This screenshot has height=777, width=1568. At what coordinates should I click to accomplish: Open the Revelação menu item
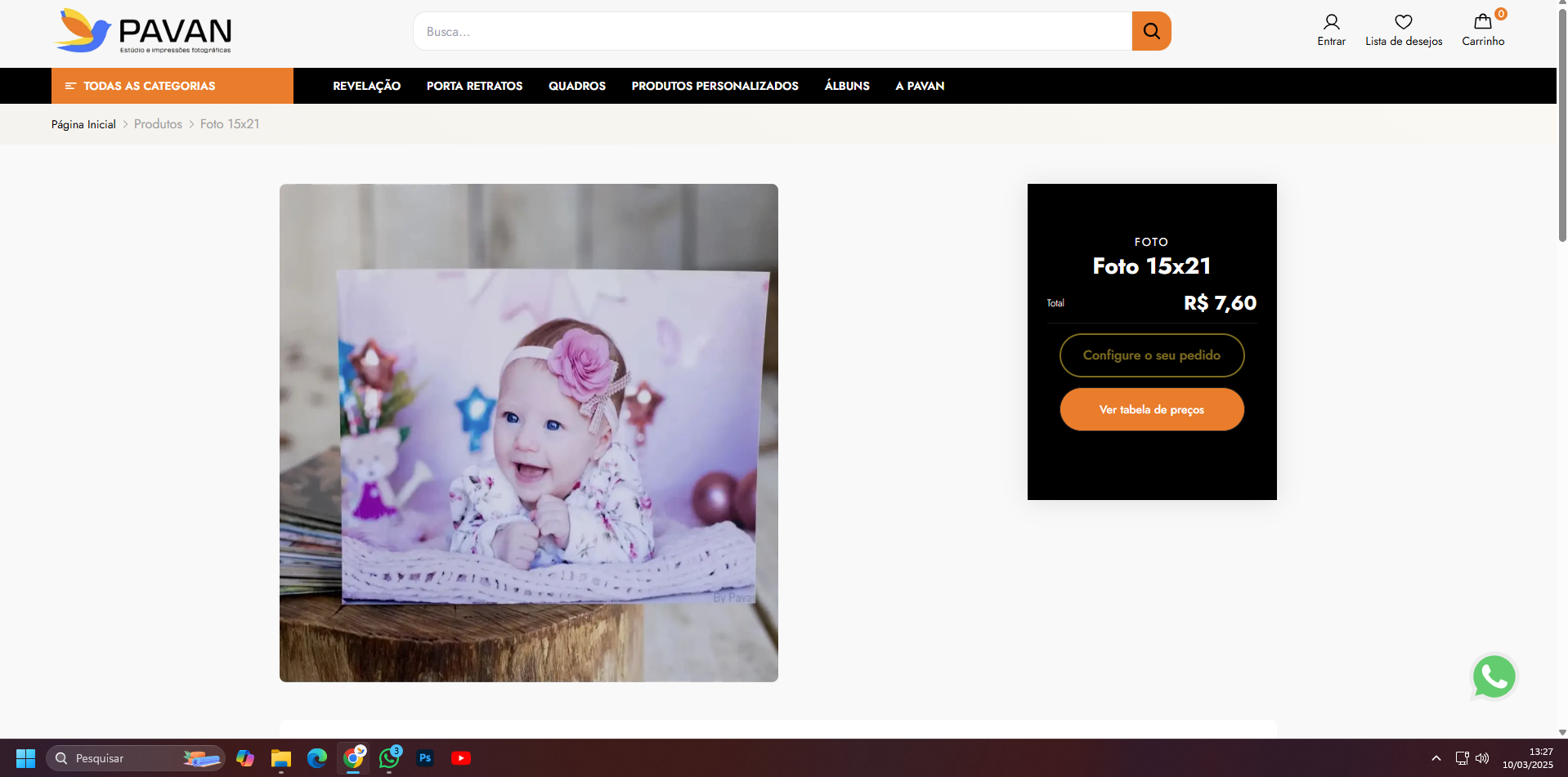366,86
